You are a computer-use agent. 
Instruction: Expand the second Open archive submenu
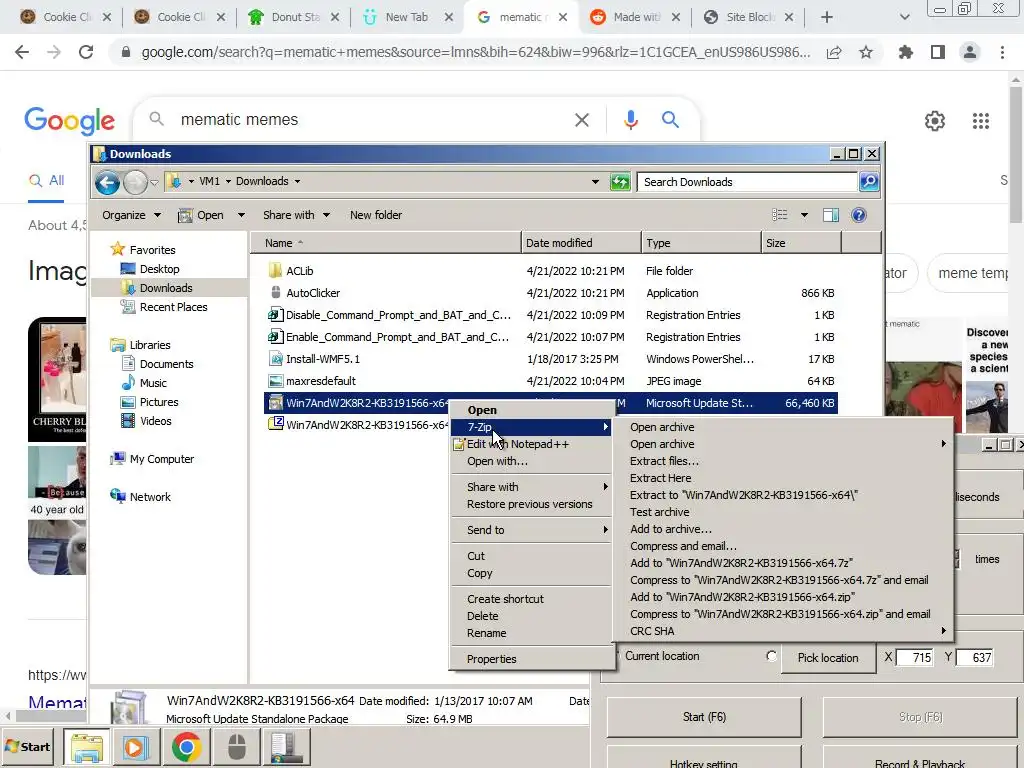784,444
